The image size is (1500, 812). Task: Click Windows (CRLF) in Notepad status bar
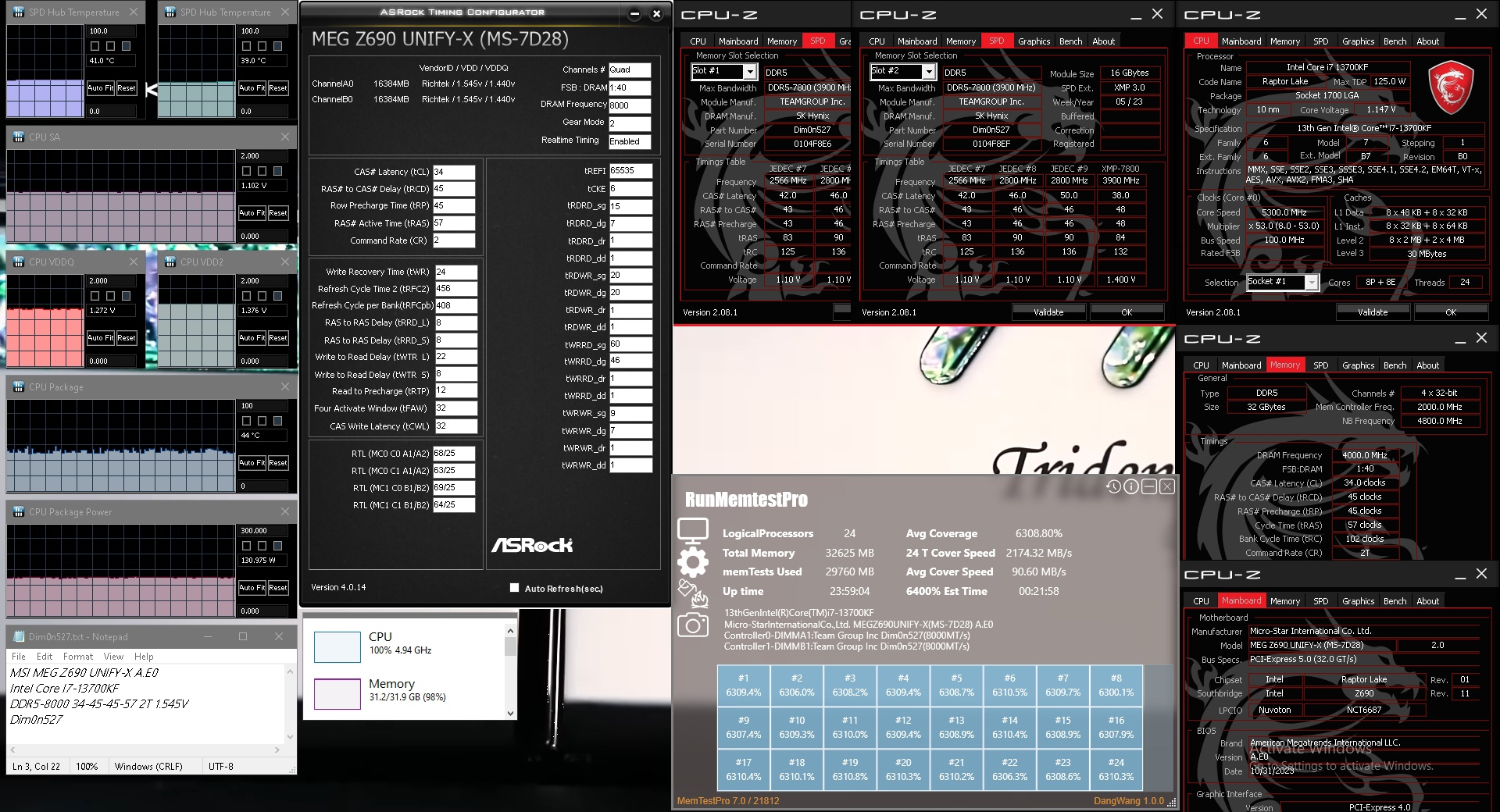click(148, 767)
